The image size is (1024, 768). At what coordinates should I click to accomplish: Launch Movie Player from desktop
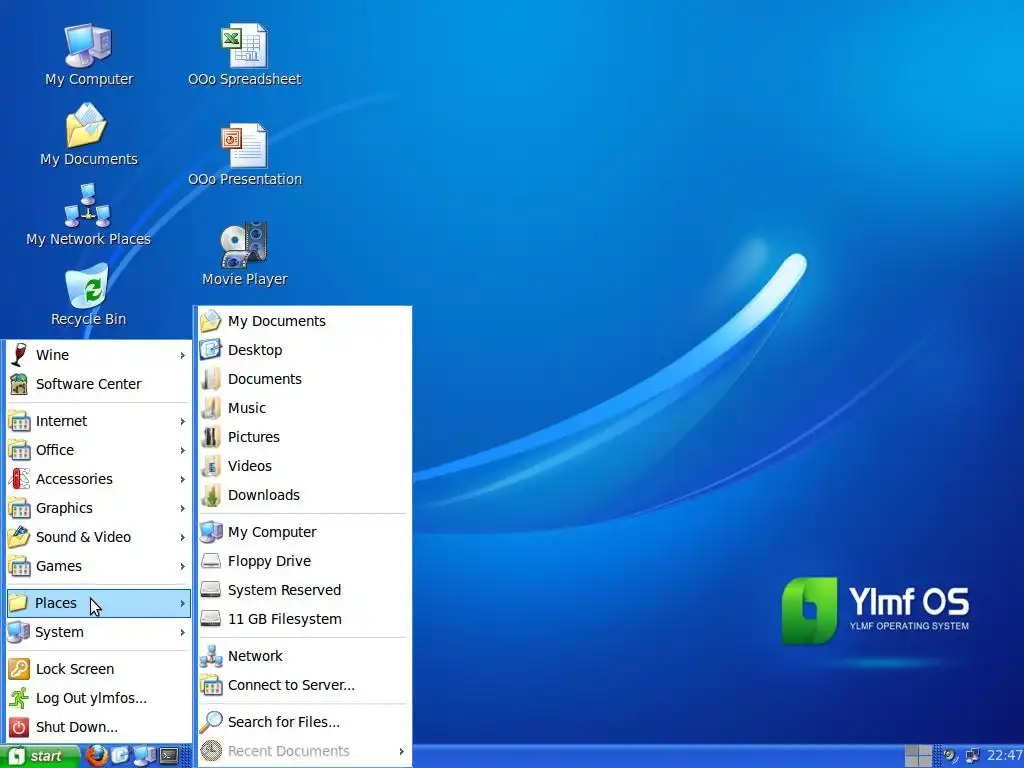pyautogui.click(x=244, y=255)
